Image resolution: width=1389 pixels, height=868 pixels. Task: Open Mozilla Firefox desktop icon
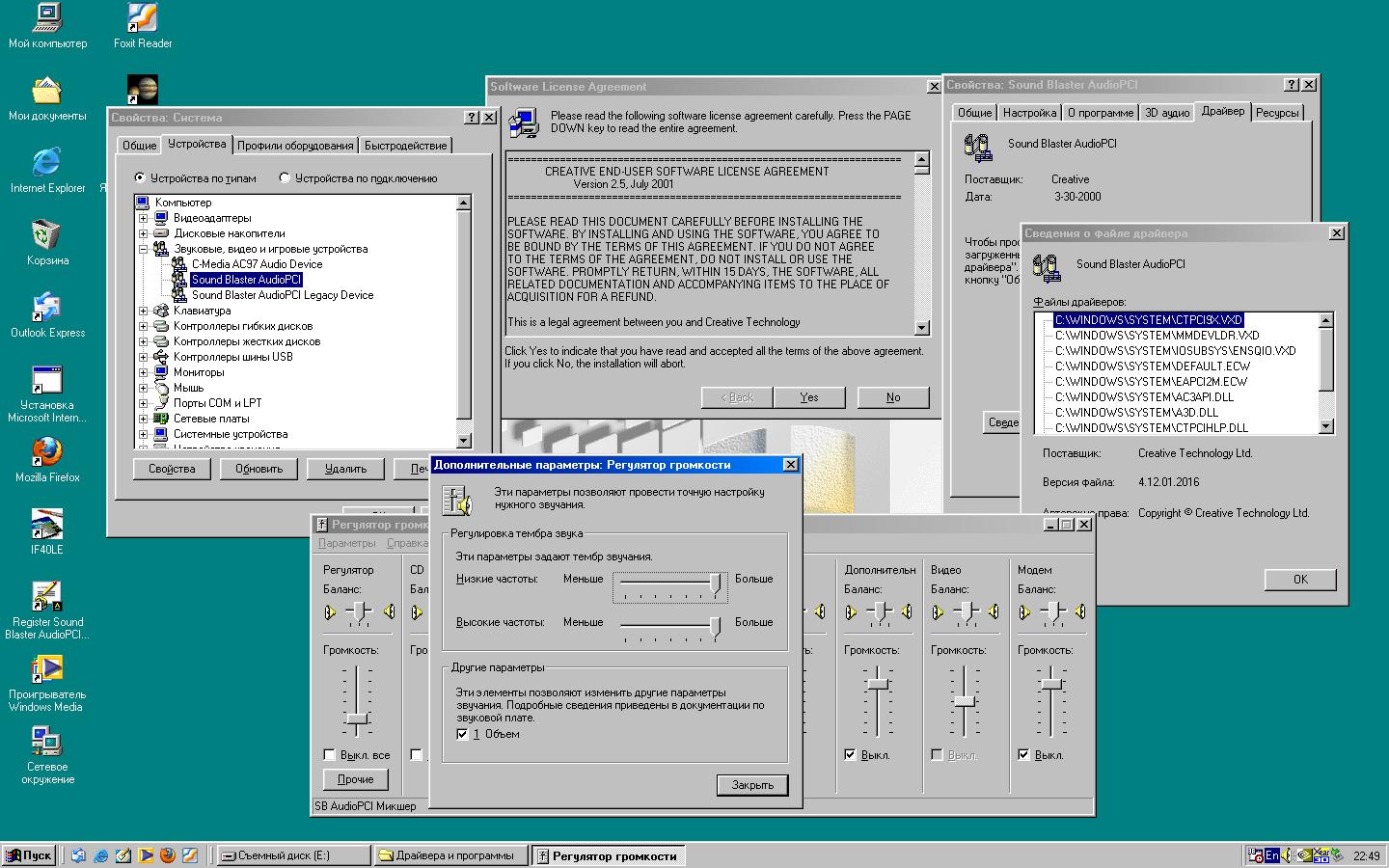[x=47, y=452]
